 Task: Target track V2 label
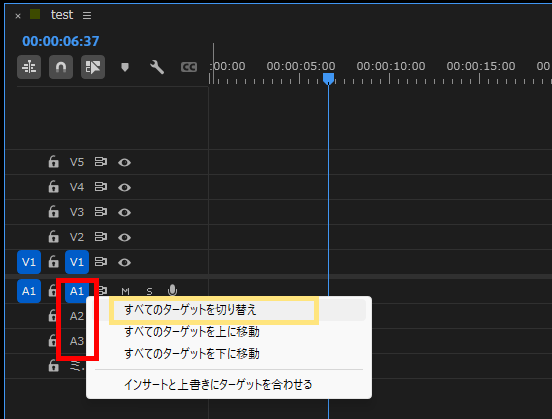[x=77, y=237]
